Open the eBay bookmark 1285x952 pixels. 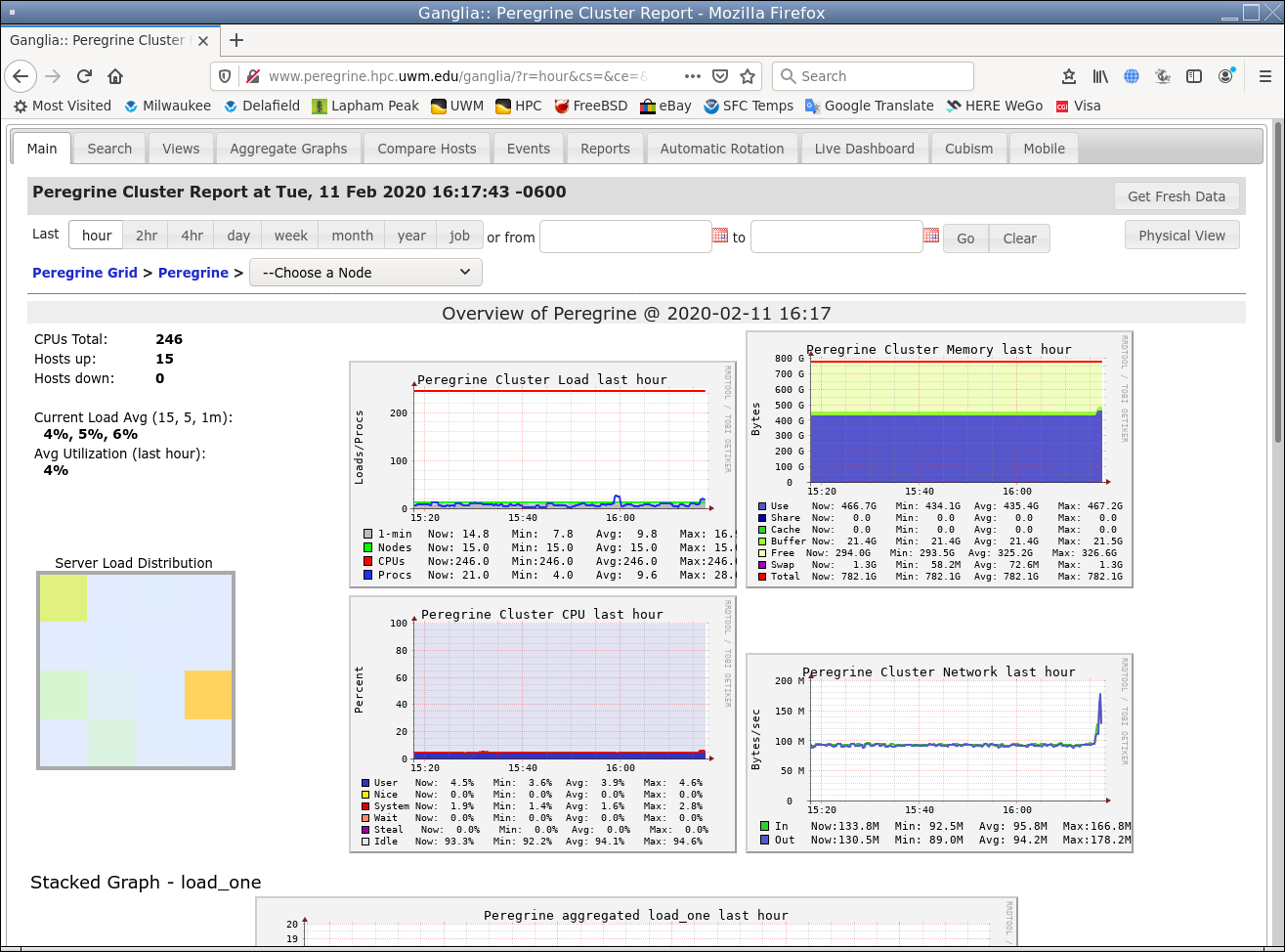665,106
